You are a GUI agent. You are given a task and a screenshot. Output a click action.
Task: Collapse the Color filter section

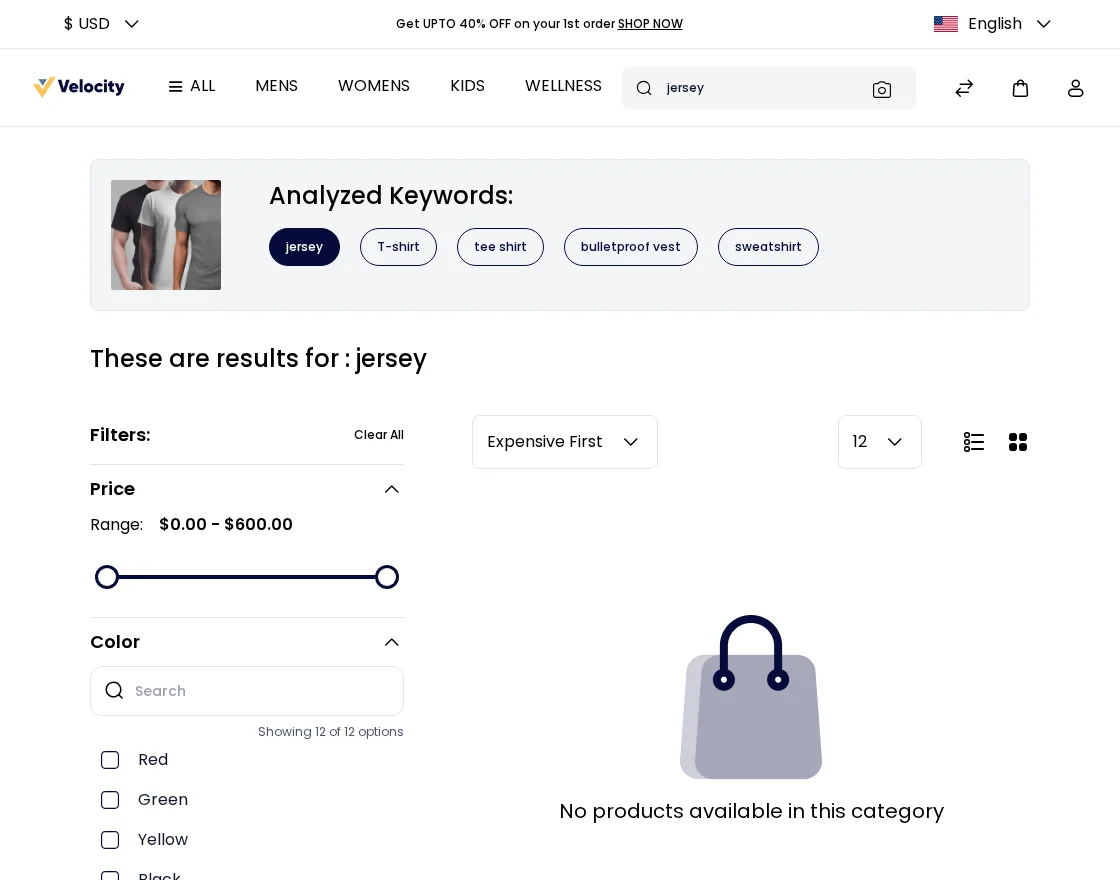coord(391,642)
